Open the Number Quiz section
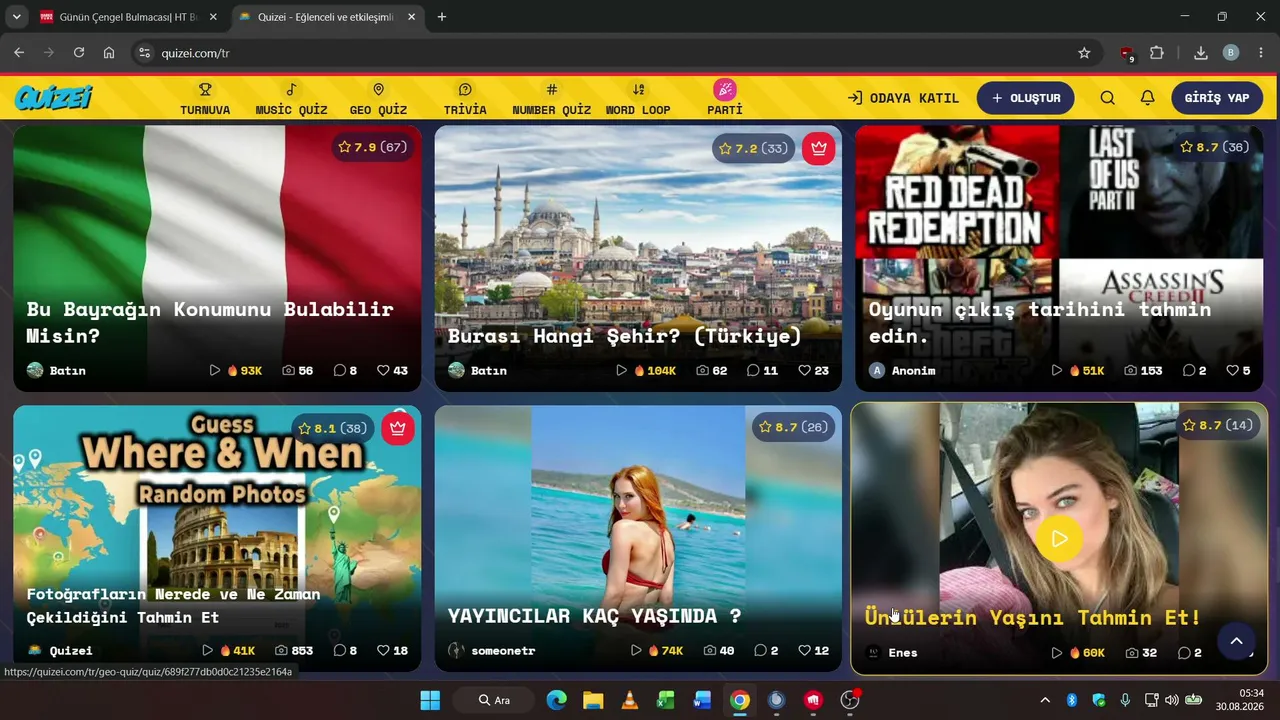The image size is (1280, 720). [551, 99]
